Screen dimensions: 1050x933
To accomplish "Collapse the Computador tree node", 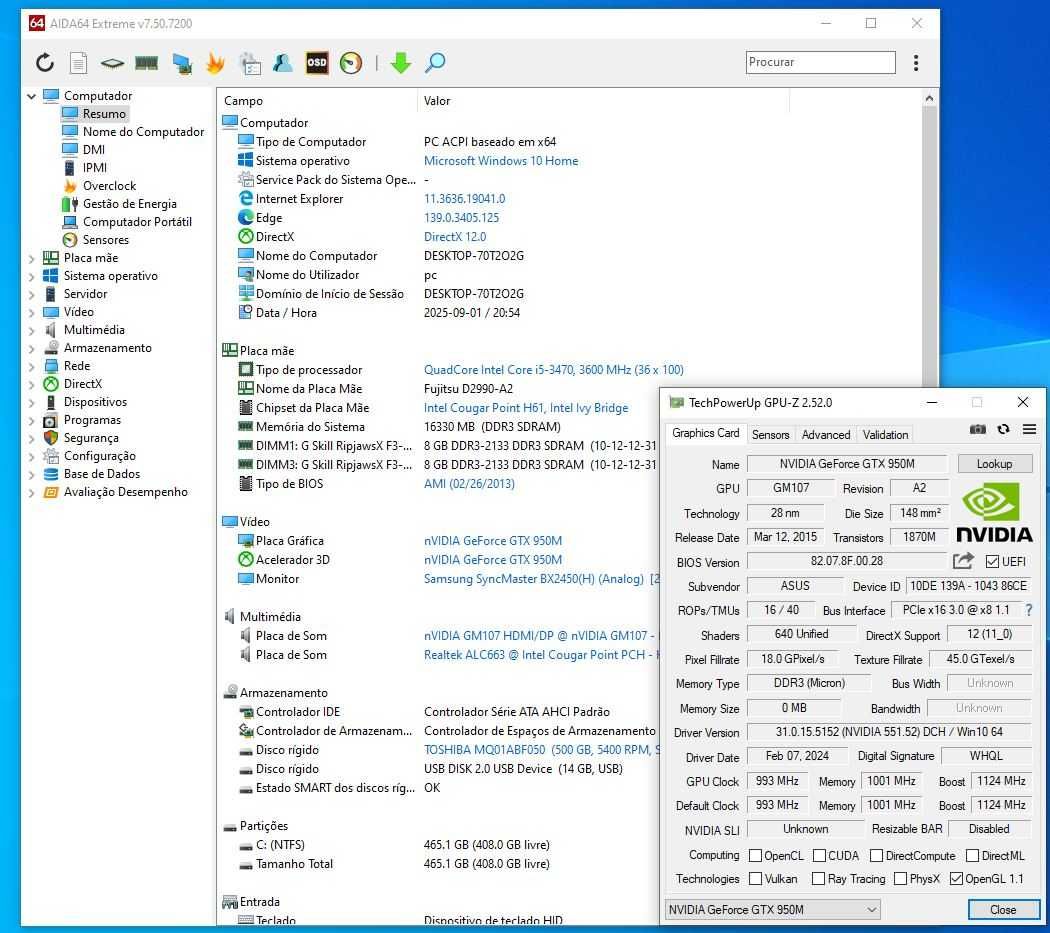I will pyautogui.click(x=31, y=96).
